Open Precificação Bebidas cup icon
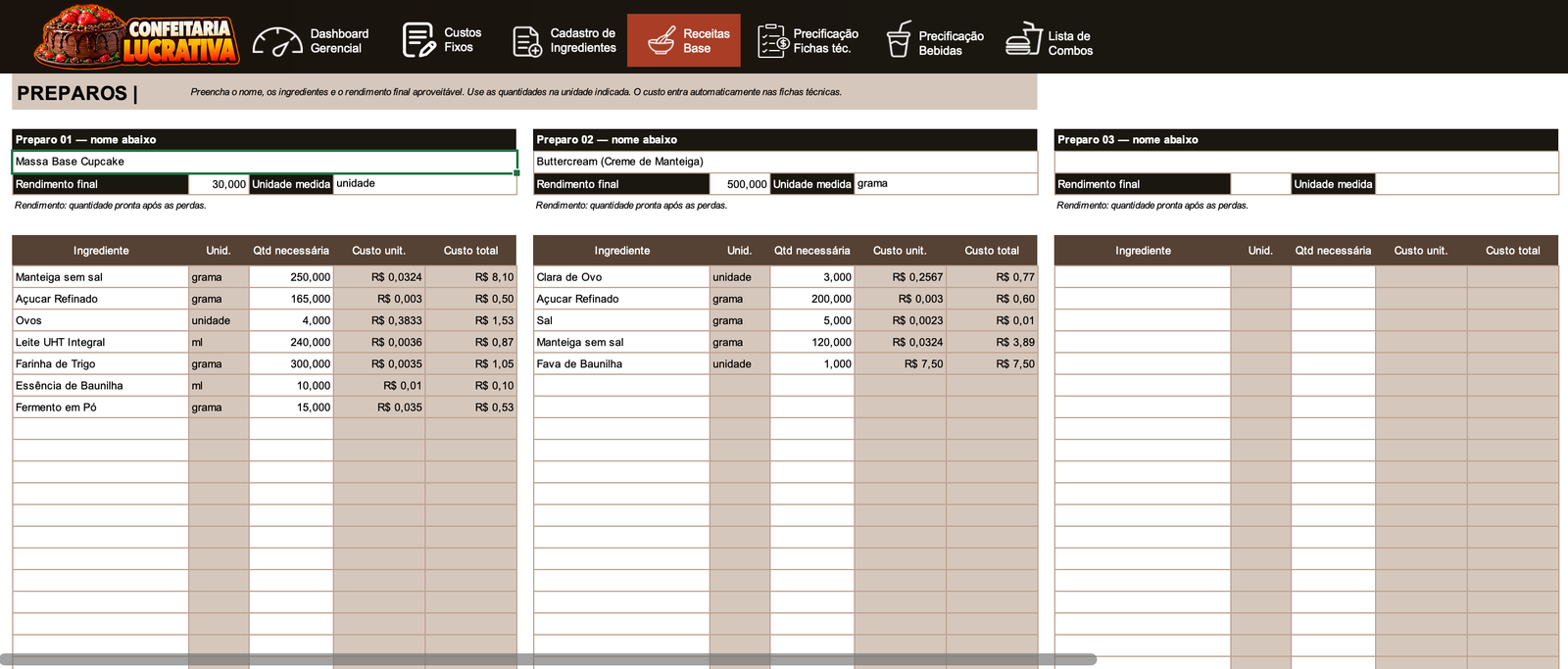Screen dimensions: 1568x669 899,39
